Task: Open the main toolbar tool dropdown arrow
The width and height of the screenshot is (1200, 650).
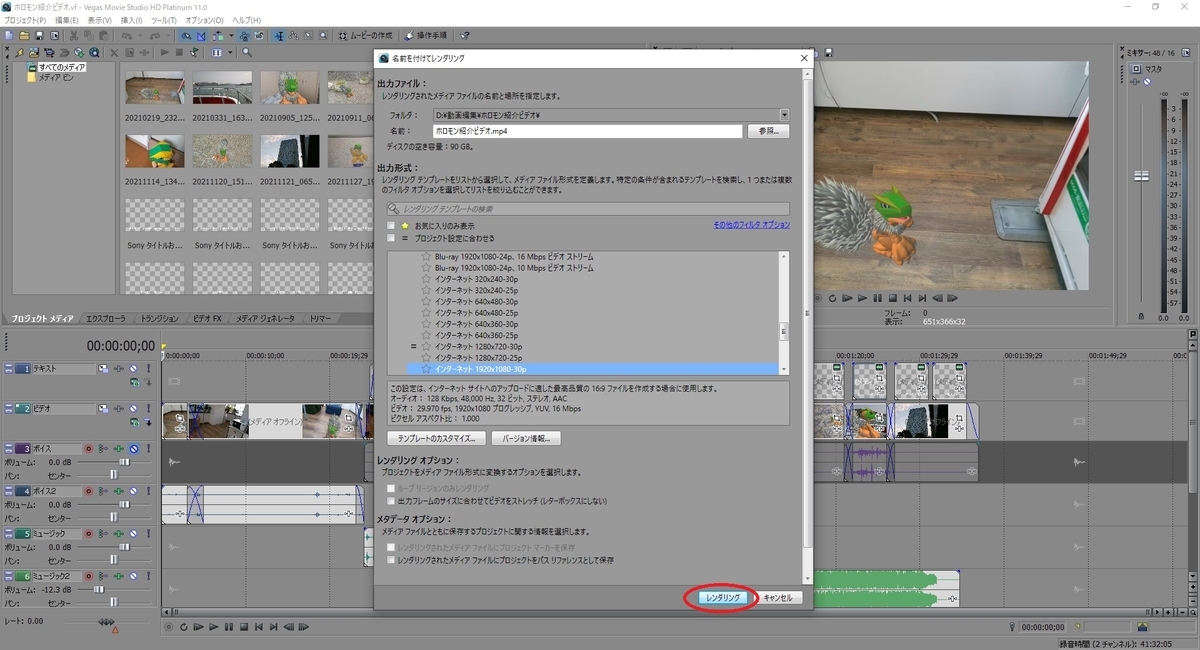Action: point(231,36)
